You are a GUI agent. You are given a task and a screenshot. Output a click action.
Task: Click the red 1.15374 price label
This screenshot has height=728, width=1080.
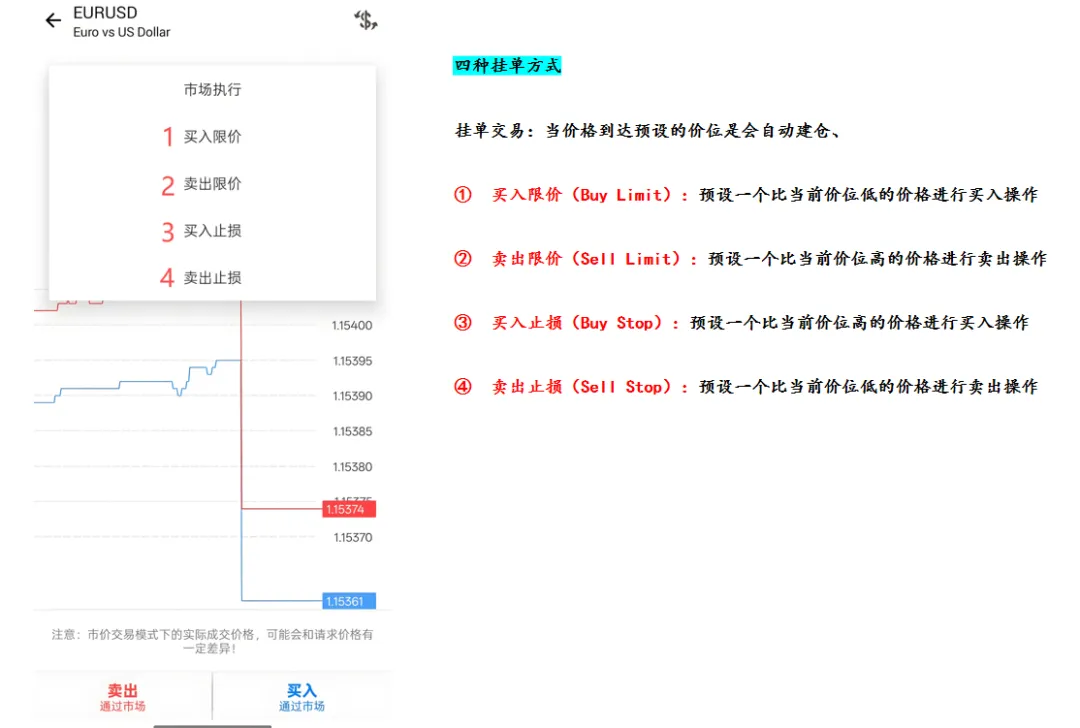click(x=349, y=510)
